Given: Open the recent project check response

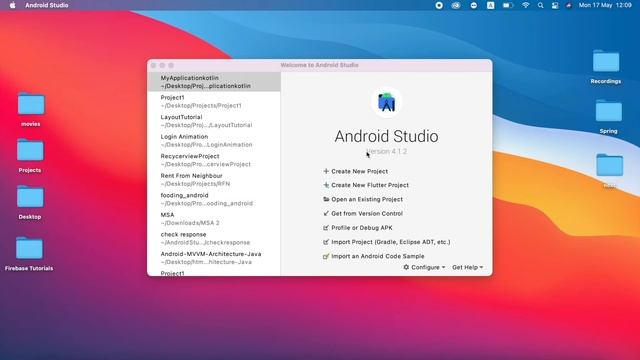Looking at the screenshot, I should (x=214, y=239).
